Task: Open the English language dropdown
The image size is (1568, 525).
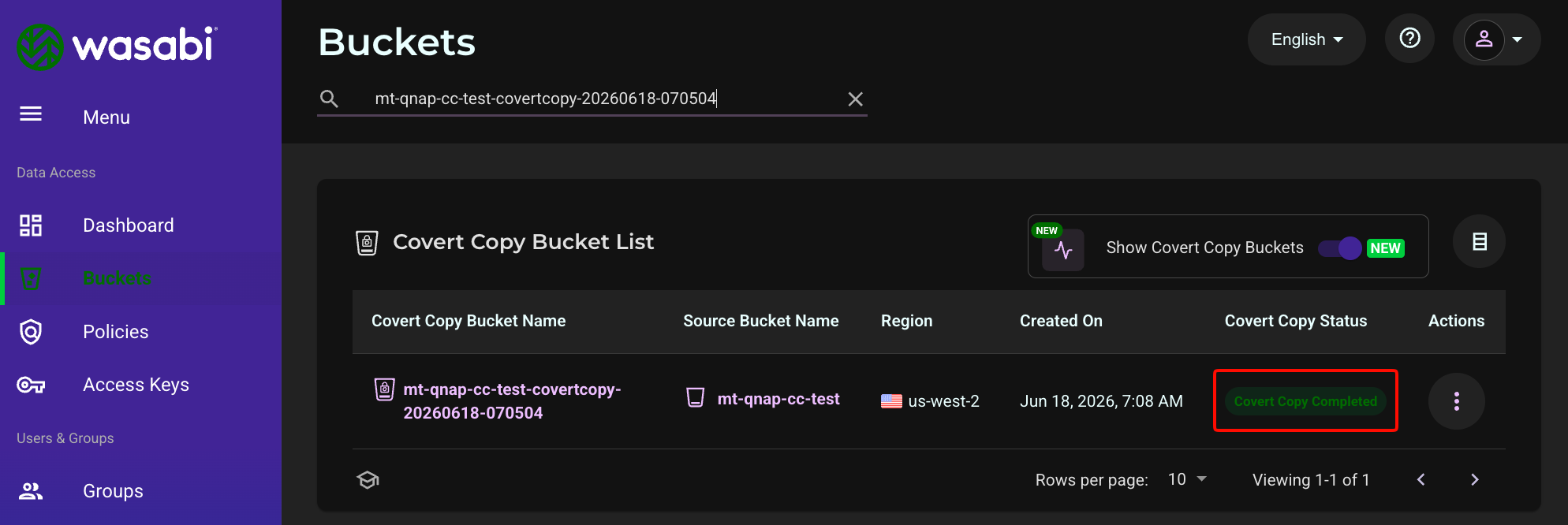Action: click(1306, 39)
